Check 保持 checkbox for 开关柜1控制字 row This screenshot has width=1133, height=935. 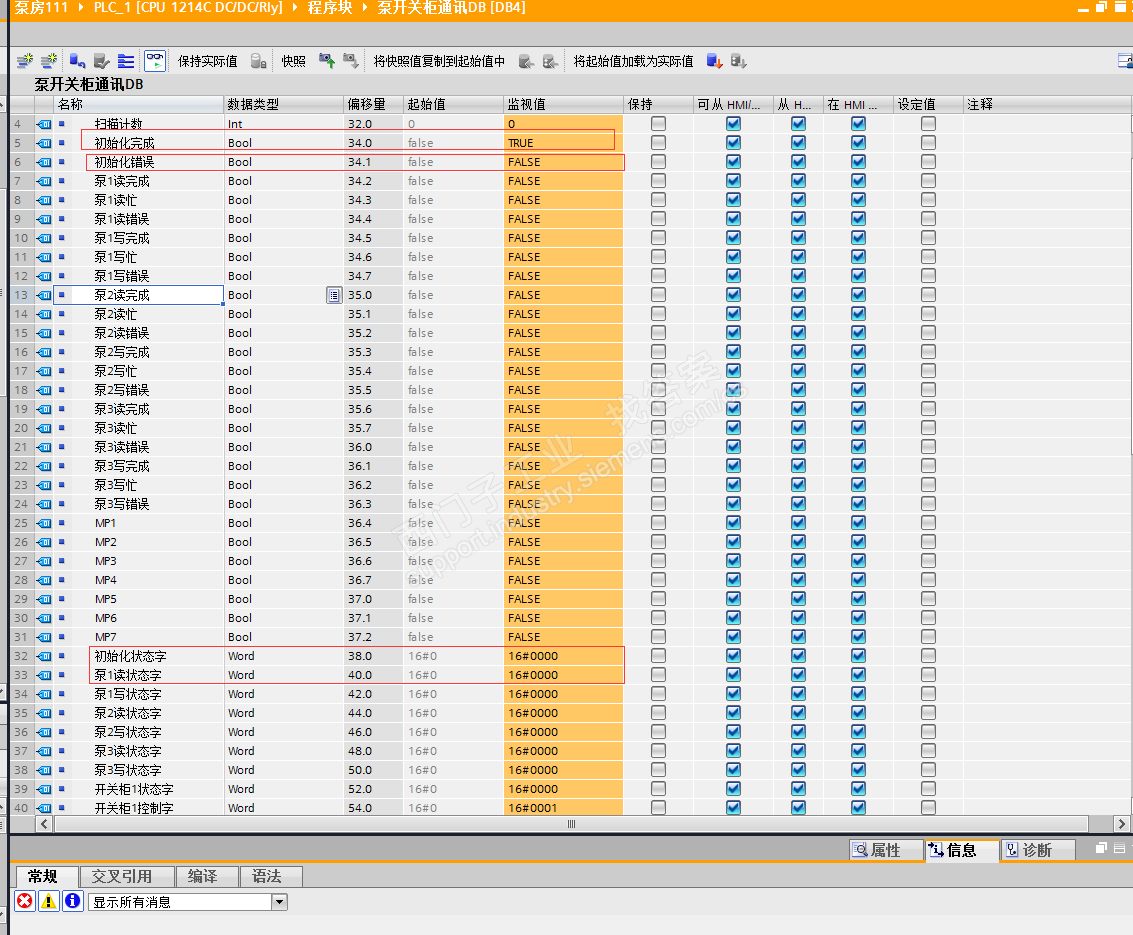click(x=658, y=807)
